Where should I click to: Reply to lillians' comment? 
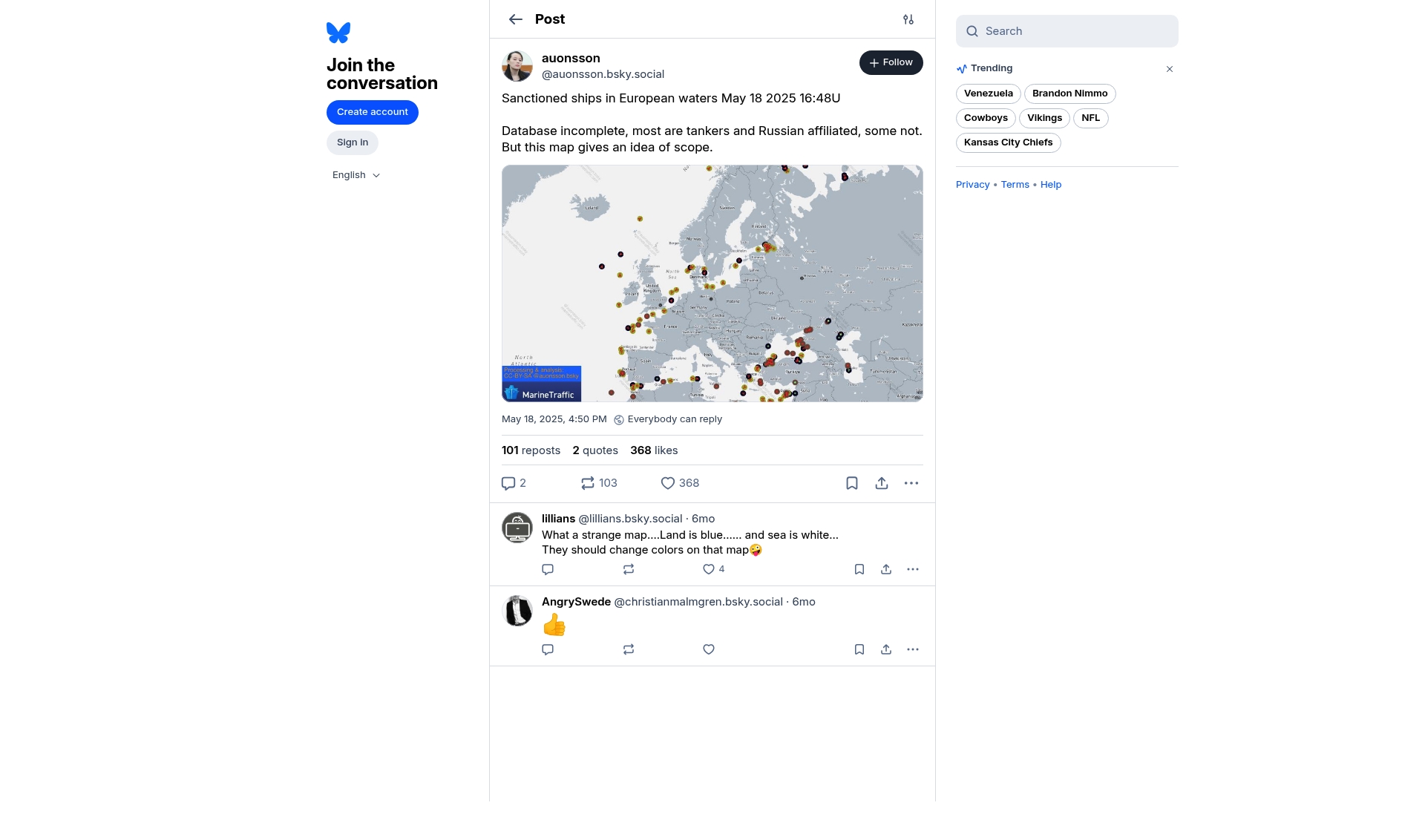(548, 569)
